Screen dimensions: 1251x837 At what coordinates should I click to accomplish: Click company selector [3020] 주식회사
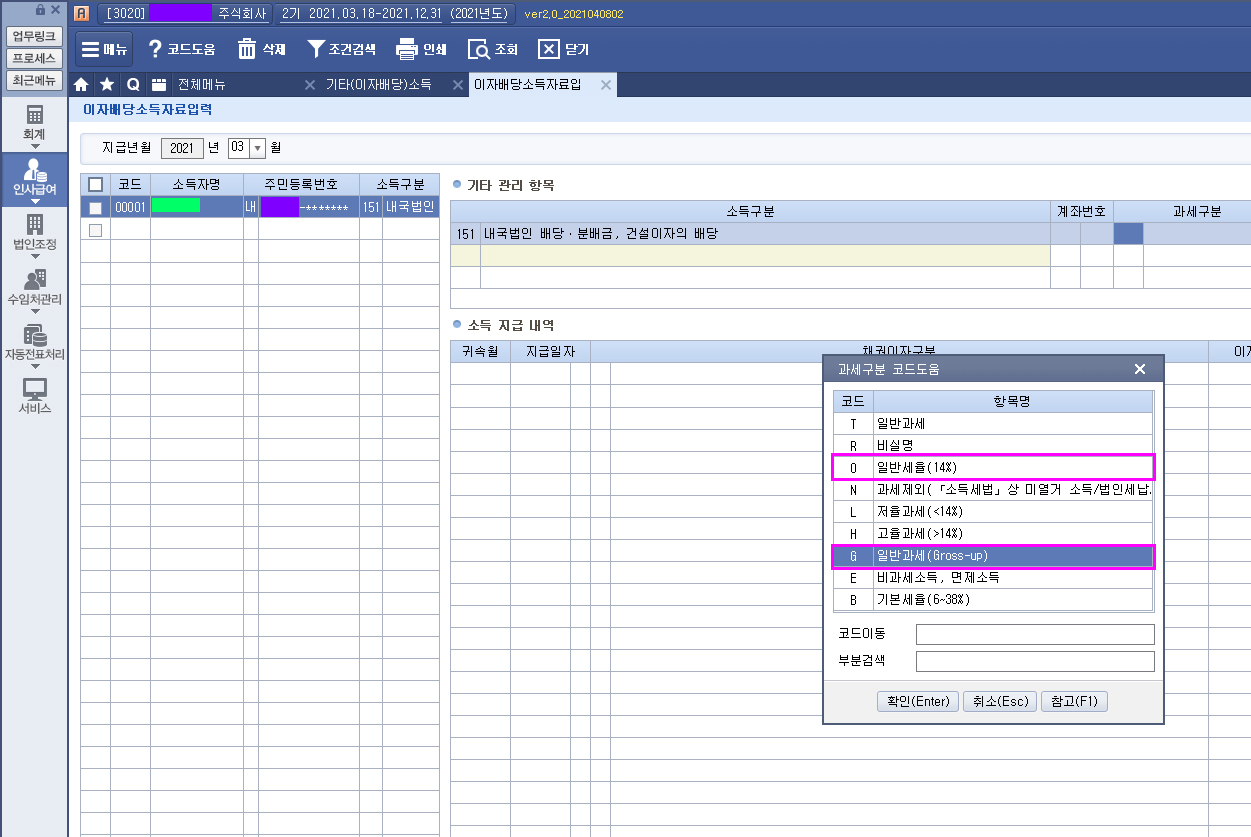pos(184,13)
